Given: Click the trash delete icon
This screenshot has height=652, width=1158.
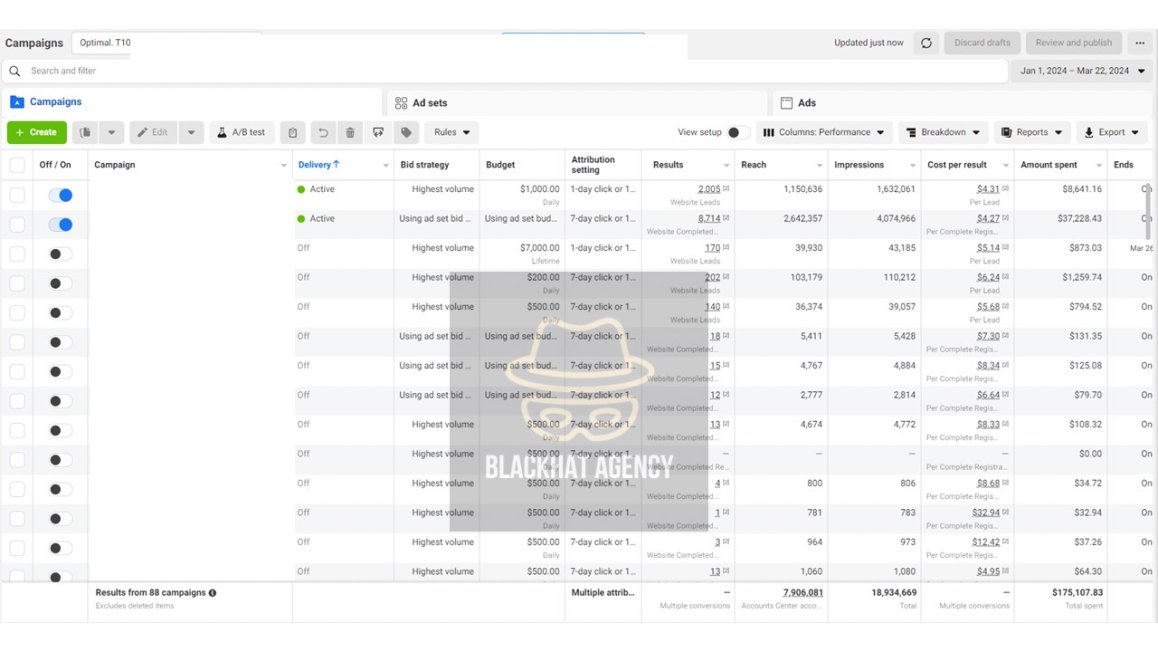Looking at the screenshot, I should (x=350, y=132).
